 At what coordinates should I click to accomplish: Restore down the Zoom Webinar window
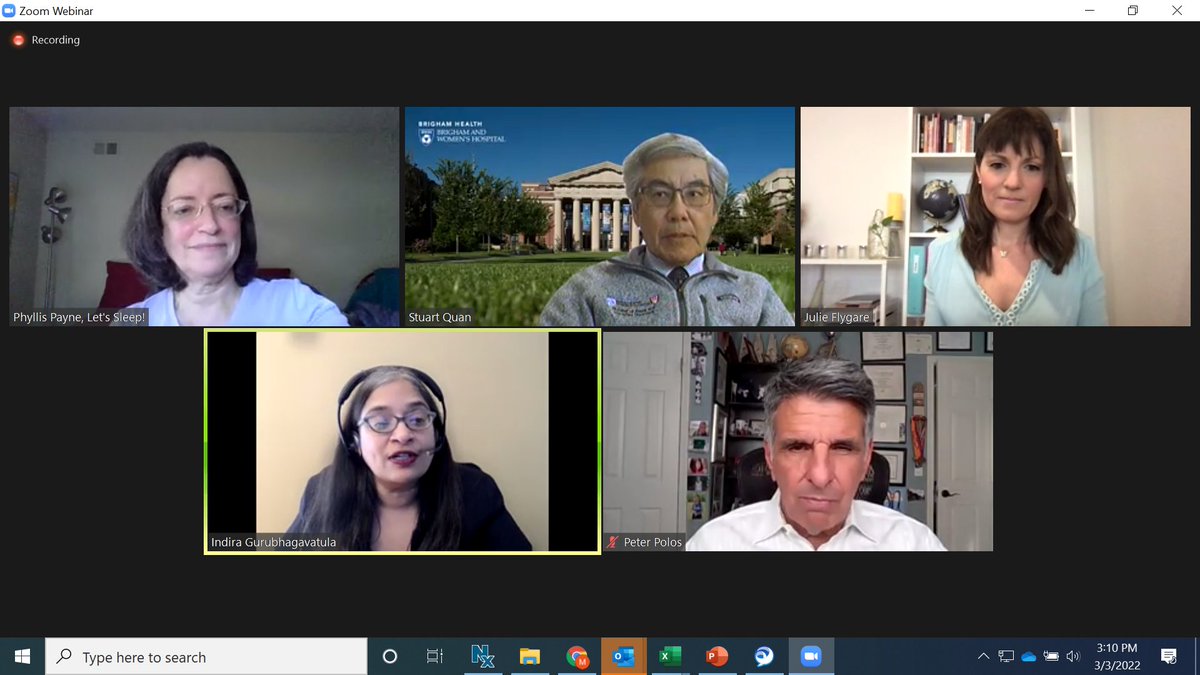1133,10
